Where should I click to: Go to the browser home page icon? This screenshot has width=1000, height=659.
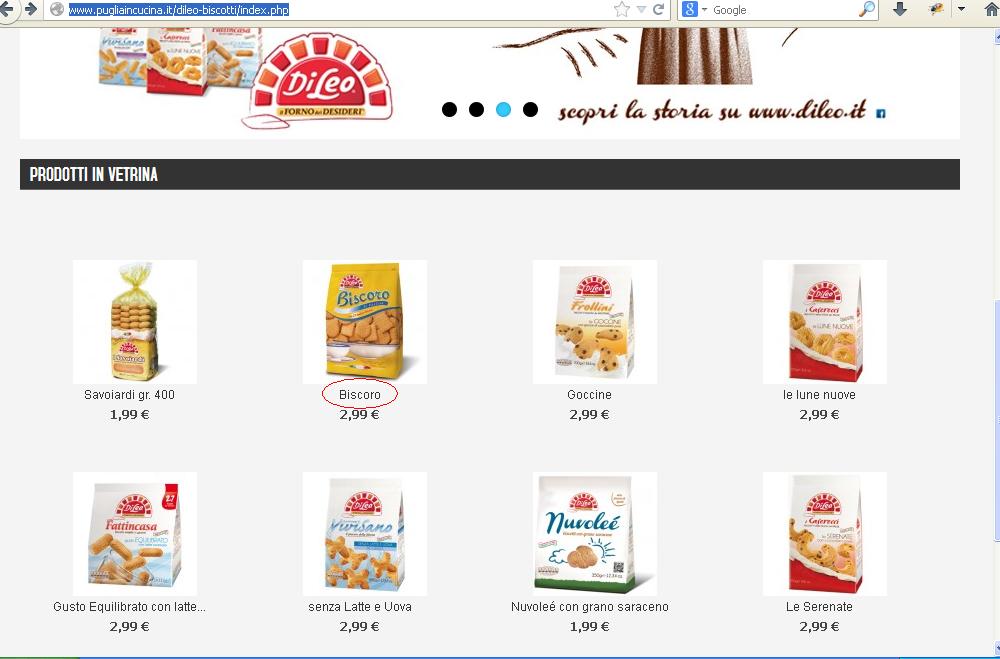pos(992,10)
